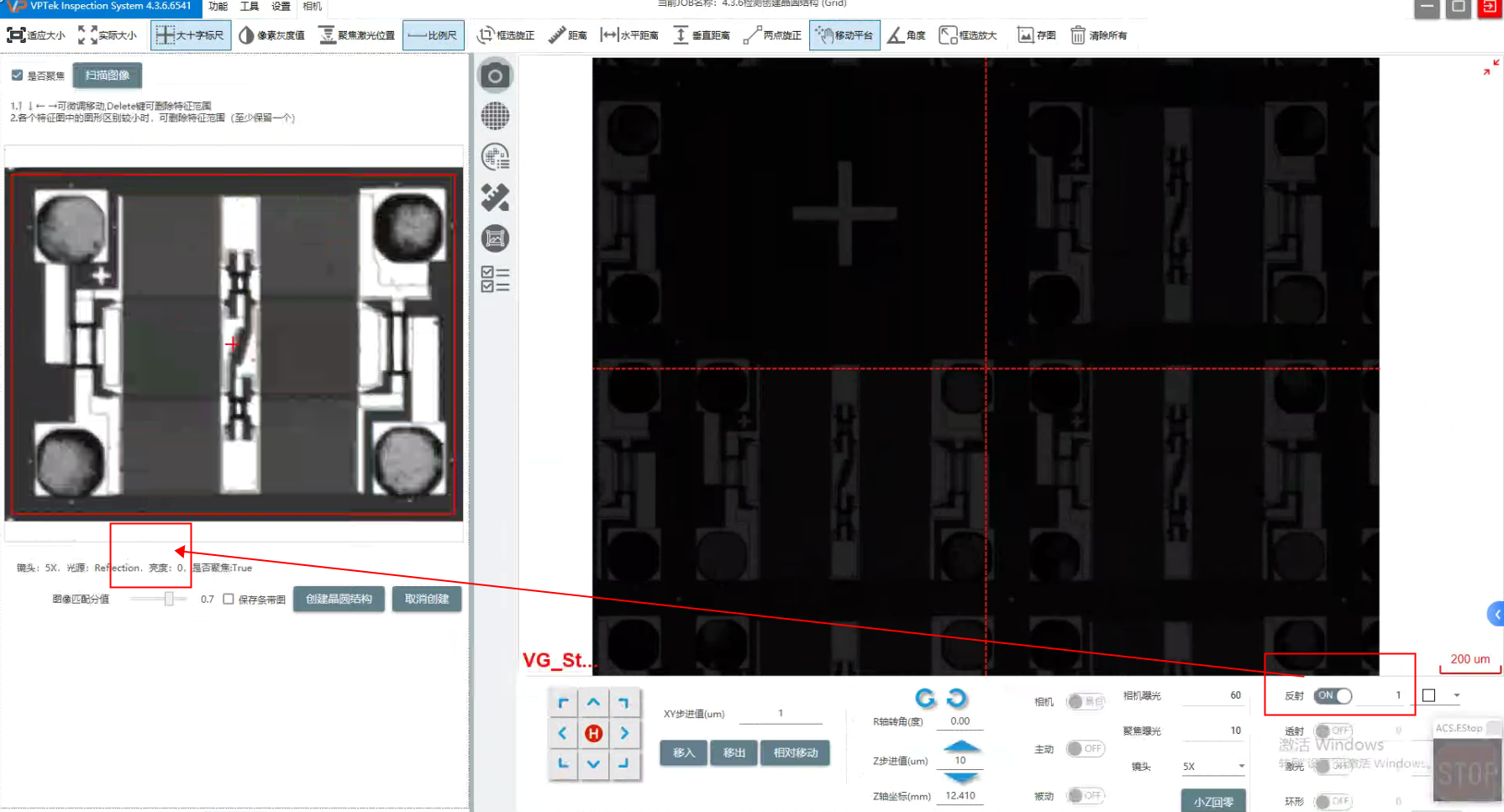Increase Z step with blue up triangle

(961, 746)
